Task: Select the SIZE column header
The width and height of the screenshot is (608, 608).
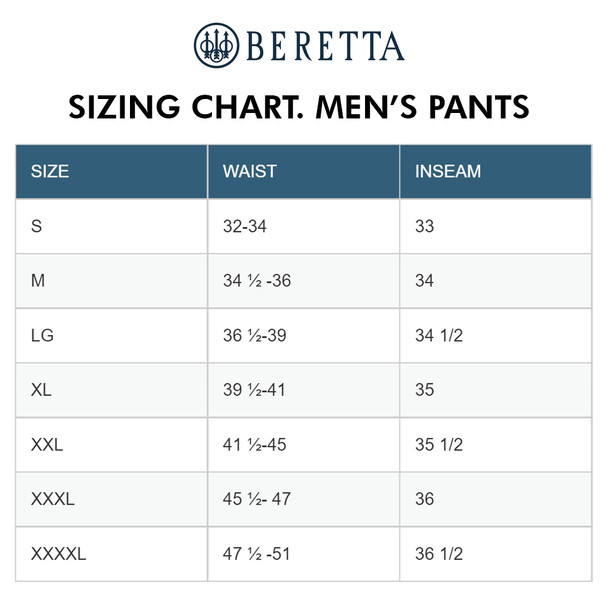Action: pos(50,171)
